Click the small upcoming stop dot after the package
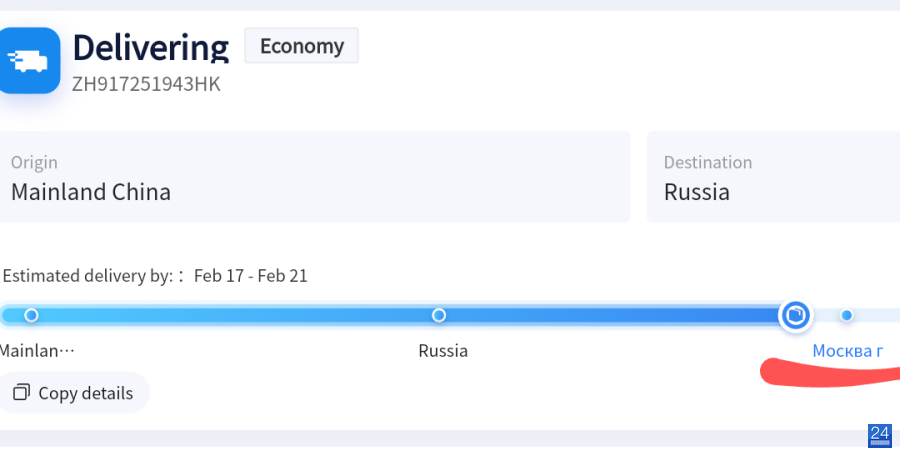Viewport: 900px width, 456px height. click(x=846, y=315)
